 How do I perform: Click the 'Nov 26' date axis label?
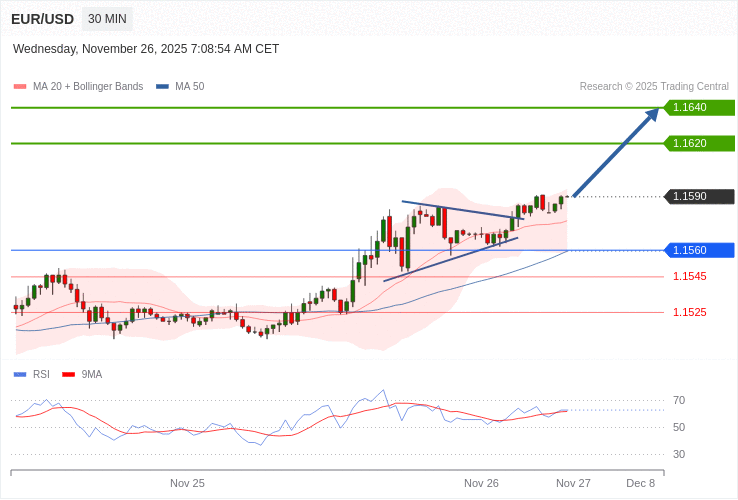481,484
